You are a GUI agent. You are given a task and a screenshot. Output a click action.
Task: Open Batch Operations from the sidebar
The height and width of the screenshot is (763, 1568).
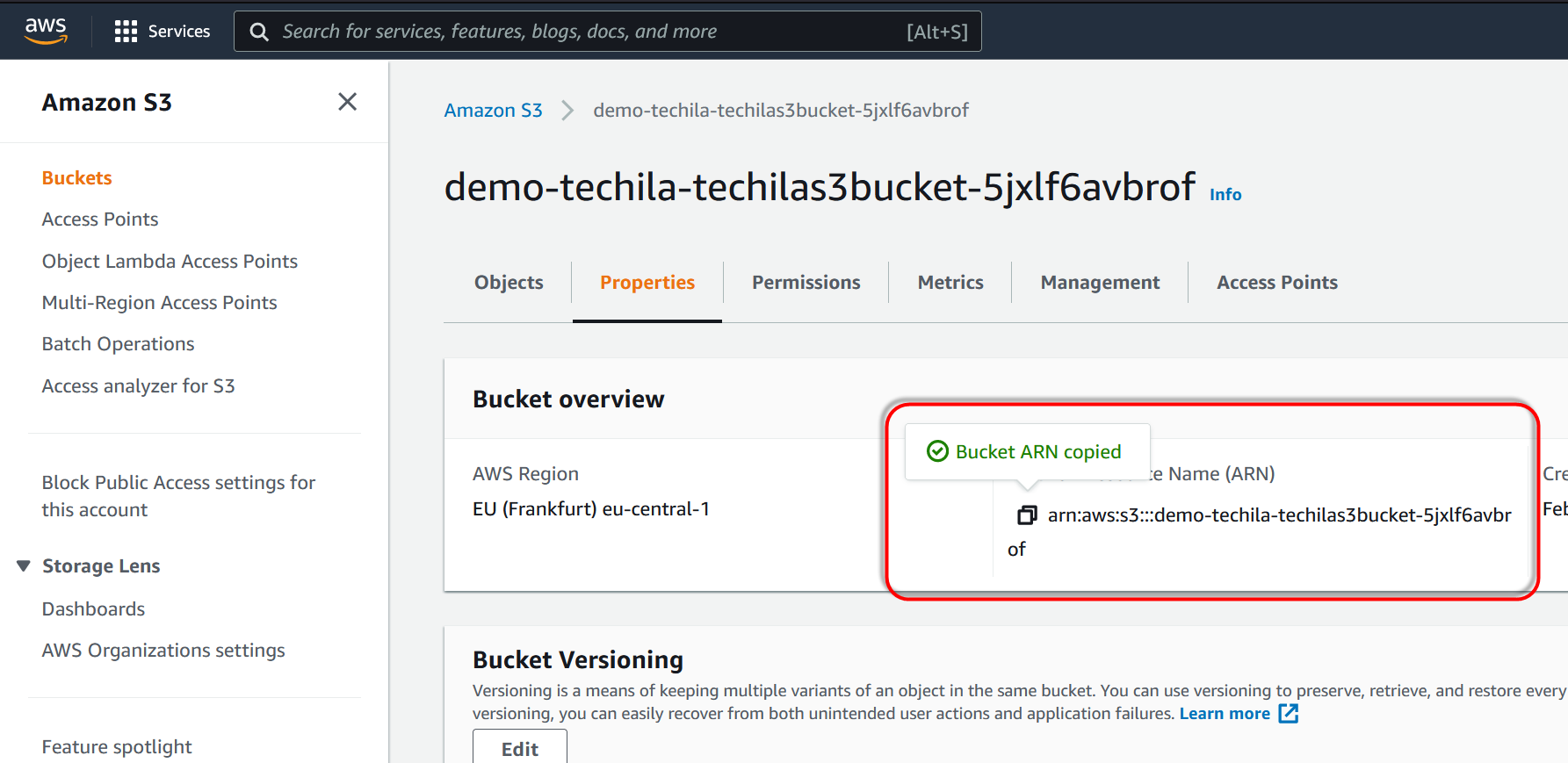point(118,344)
